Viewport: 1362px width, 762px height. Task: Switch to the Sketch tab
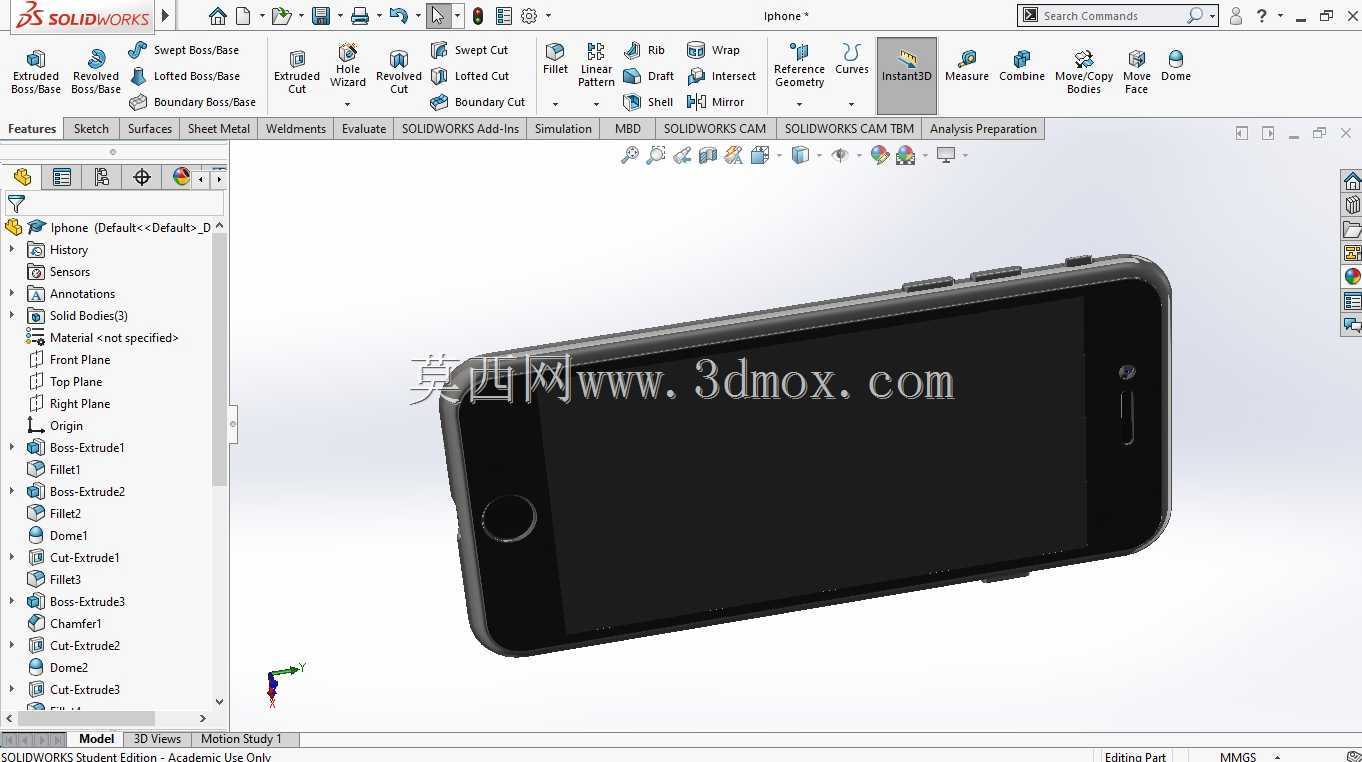point(91,128)
